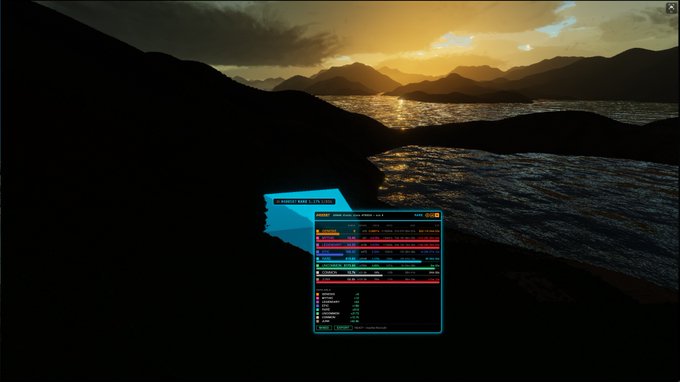Click the status text right of EXPORT button

tap(370, 328)
